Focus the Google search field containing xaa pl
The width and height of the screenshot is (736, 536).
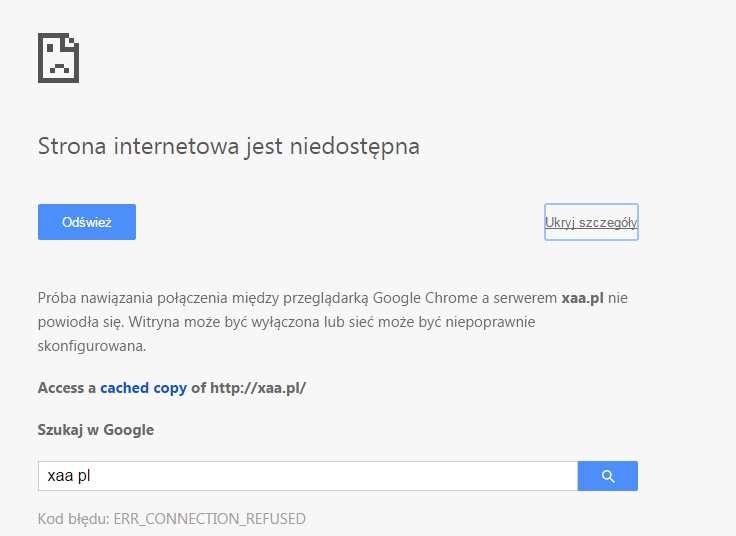point(308,476)
